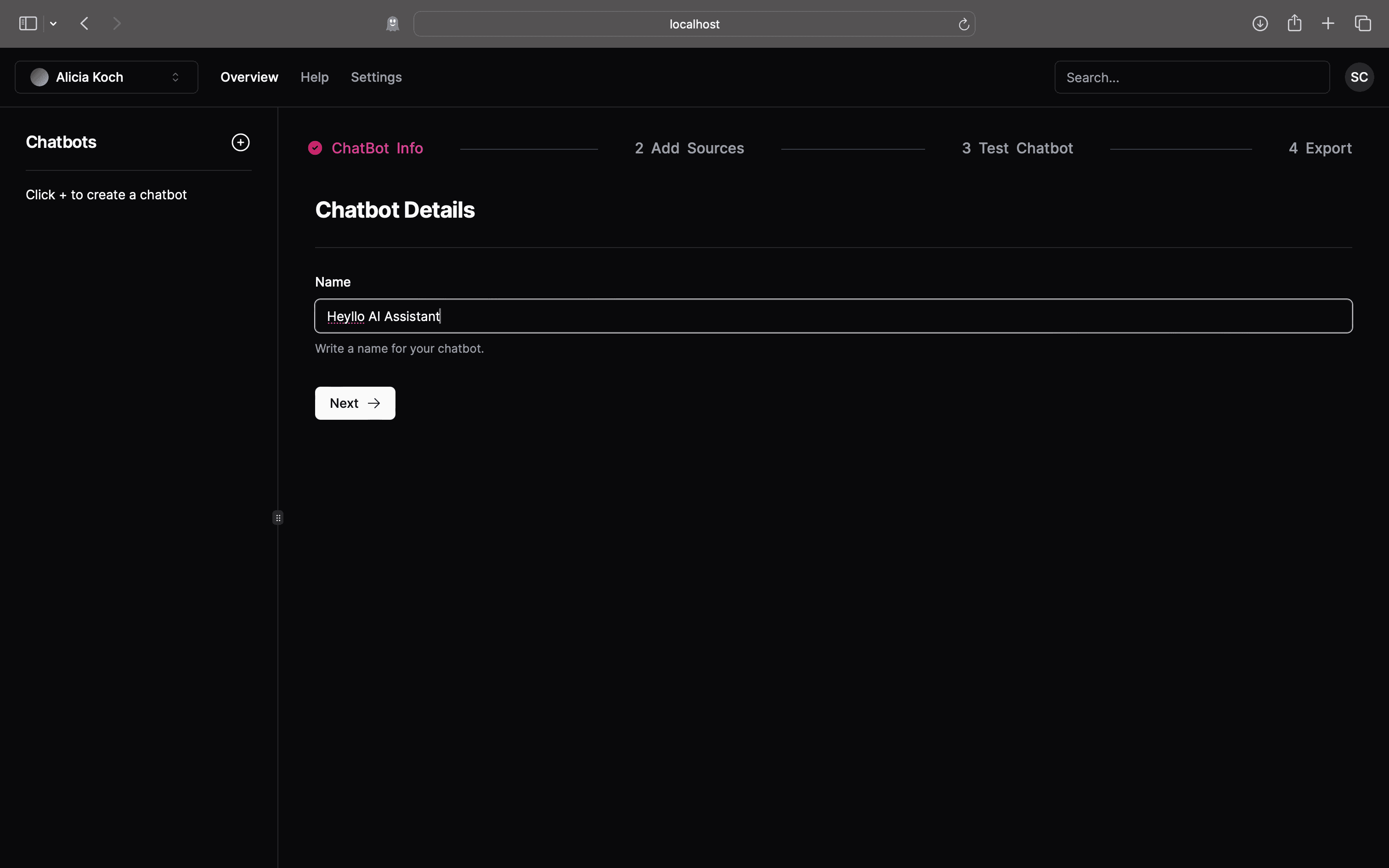Image resolution: width=1389 pixels, height=868 pixels.
Task: Open sidebar options chevron dropdown
Action: click(x=53, y=23)
